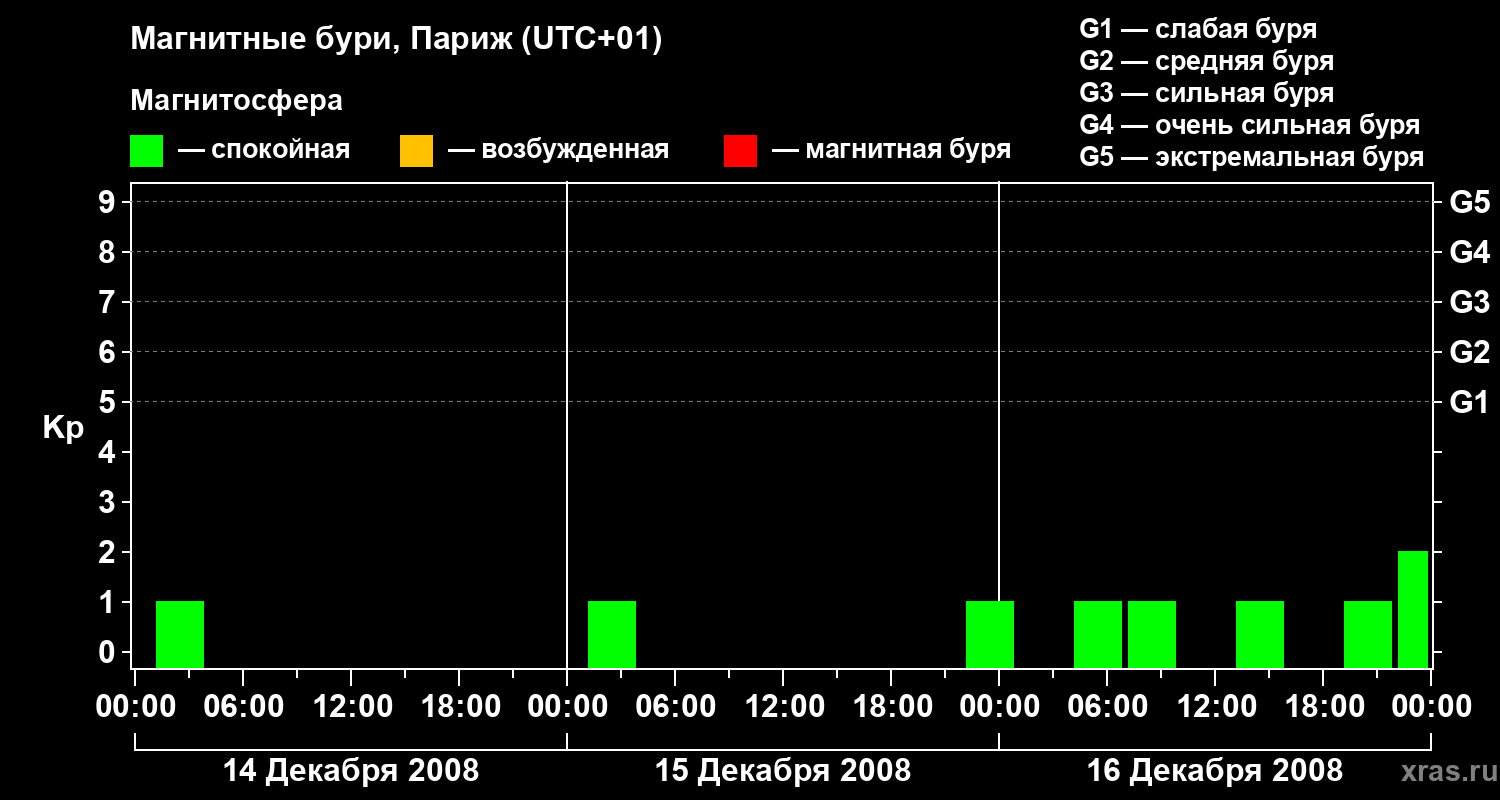The width and height of the screenshot is (1500, 800).
Task: Click the '— магнитная буря' legend label
Action: [x=891, y=151]
